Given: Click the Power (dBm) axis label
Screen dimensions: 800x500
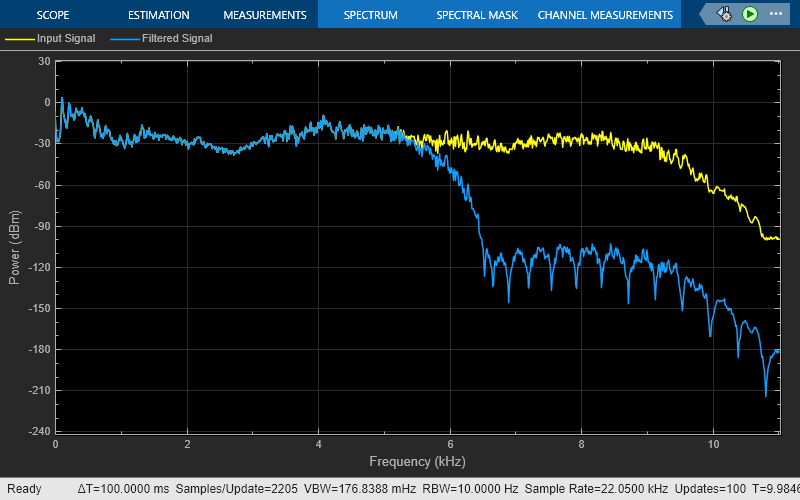Looking at the screenshot, I should pyautogui.click(x=14, y=247).
